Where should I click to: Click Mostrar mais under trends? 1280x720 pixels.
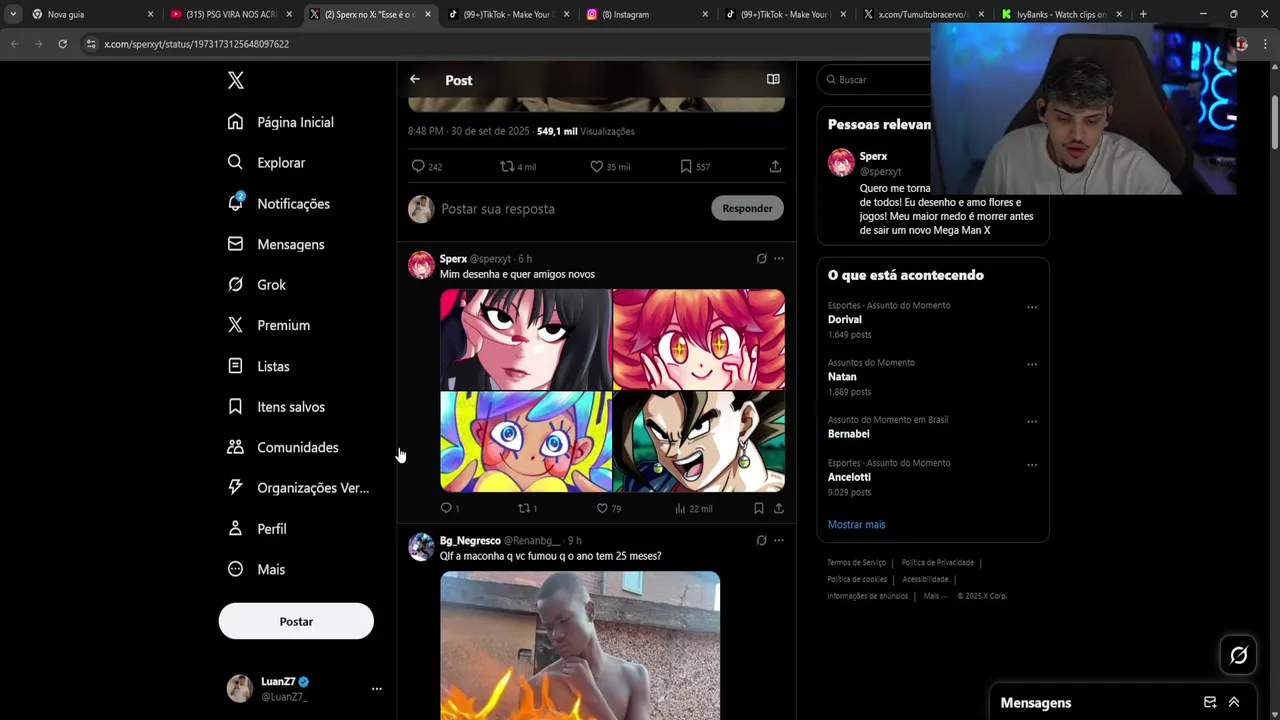(856, 524)
